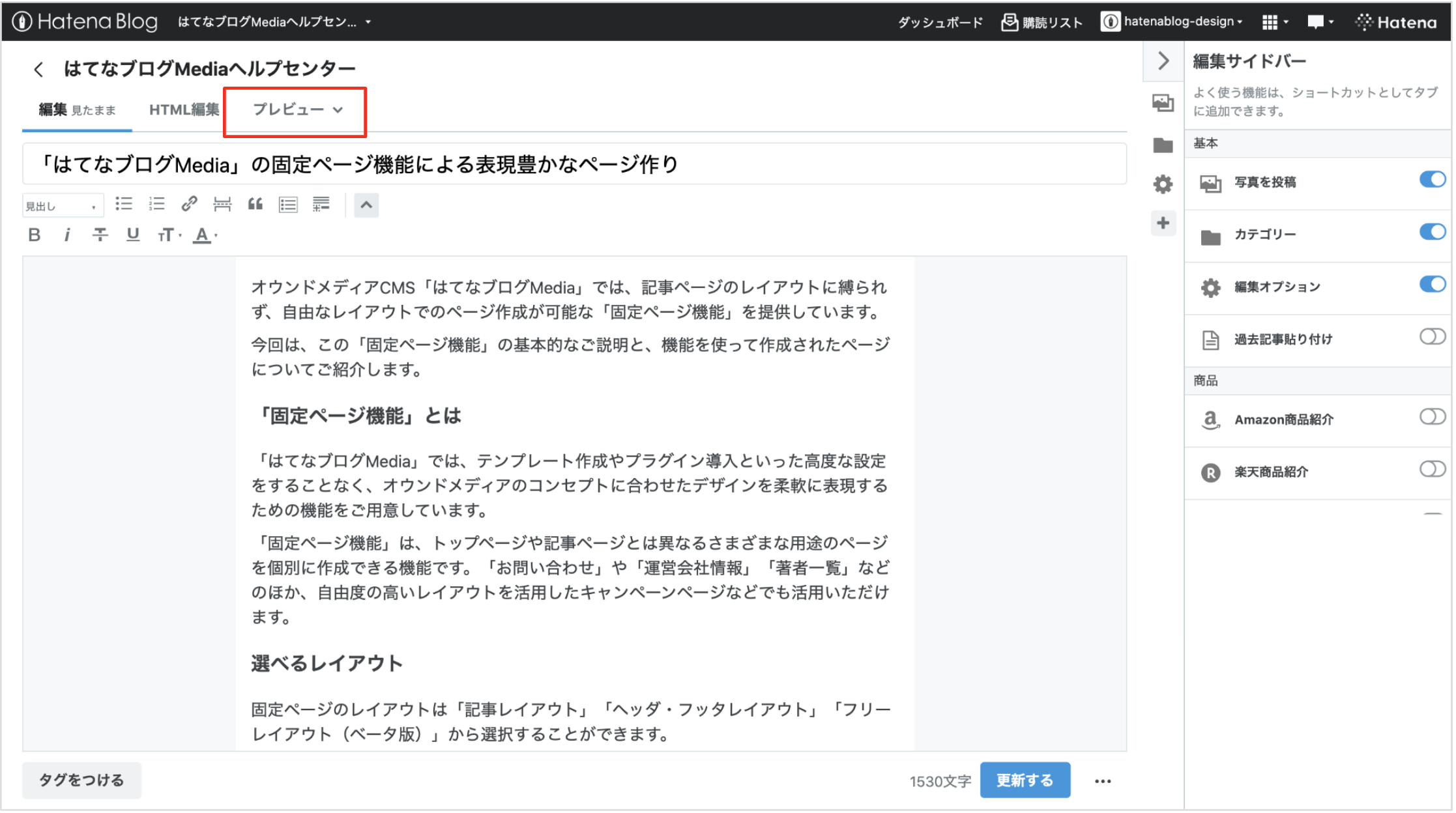This screenshot has height=813, width=1456.
Task: Open the notifications speech bubble menu
Action: (x=1320, y=22)
